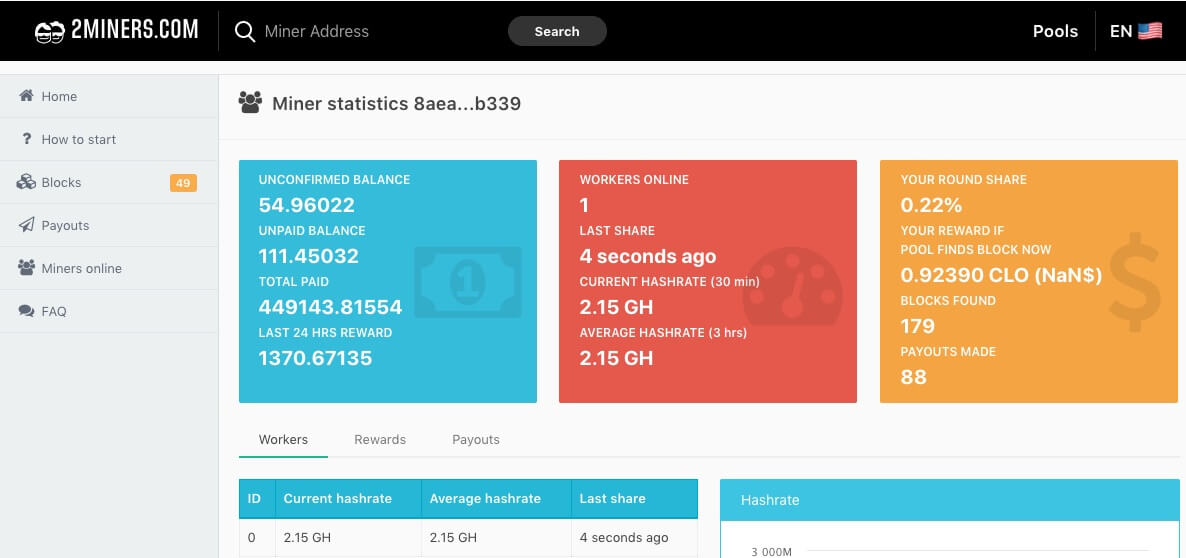Click the 2Miners logo icon
This screenshot has width=1186, height=558.
(x=49, y=33)
